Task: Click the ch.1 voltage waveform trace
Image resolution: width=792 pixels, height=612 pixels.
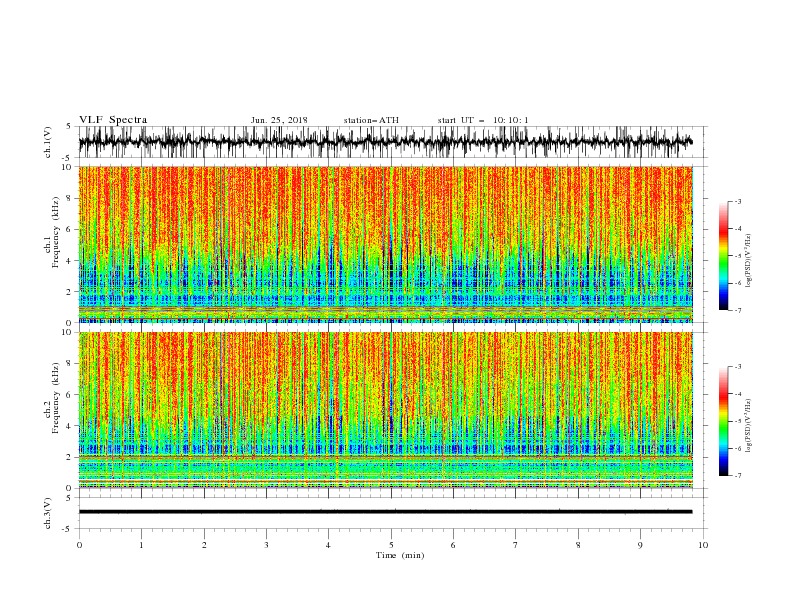Action: coord(385,141)
